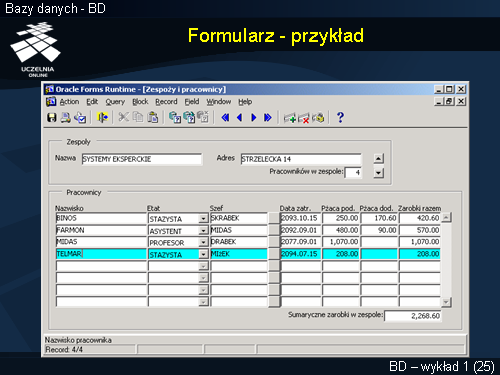Screen dimensions: 500x375
Task: Go to next record with single-right arrow
Action: tap(254, 117)
